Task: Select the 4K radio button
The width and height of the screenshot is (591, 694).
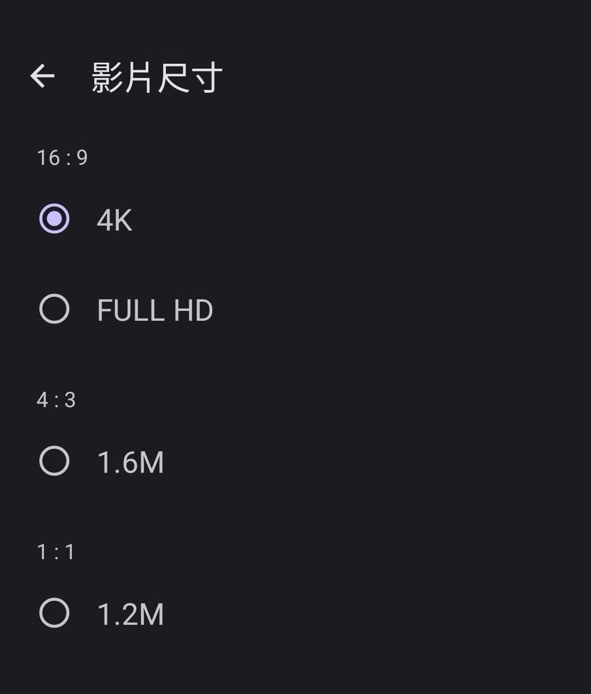Action: tap(54, 219)
